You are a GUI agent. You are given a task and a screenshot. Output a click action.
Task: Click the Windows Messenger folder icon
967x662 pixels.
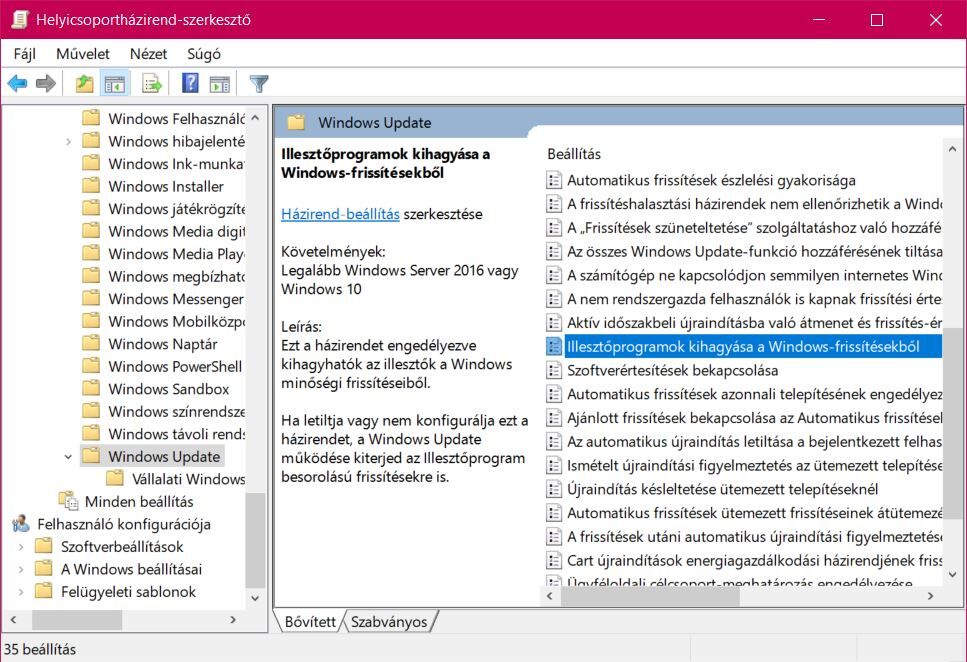[x=91, y=299]
